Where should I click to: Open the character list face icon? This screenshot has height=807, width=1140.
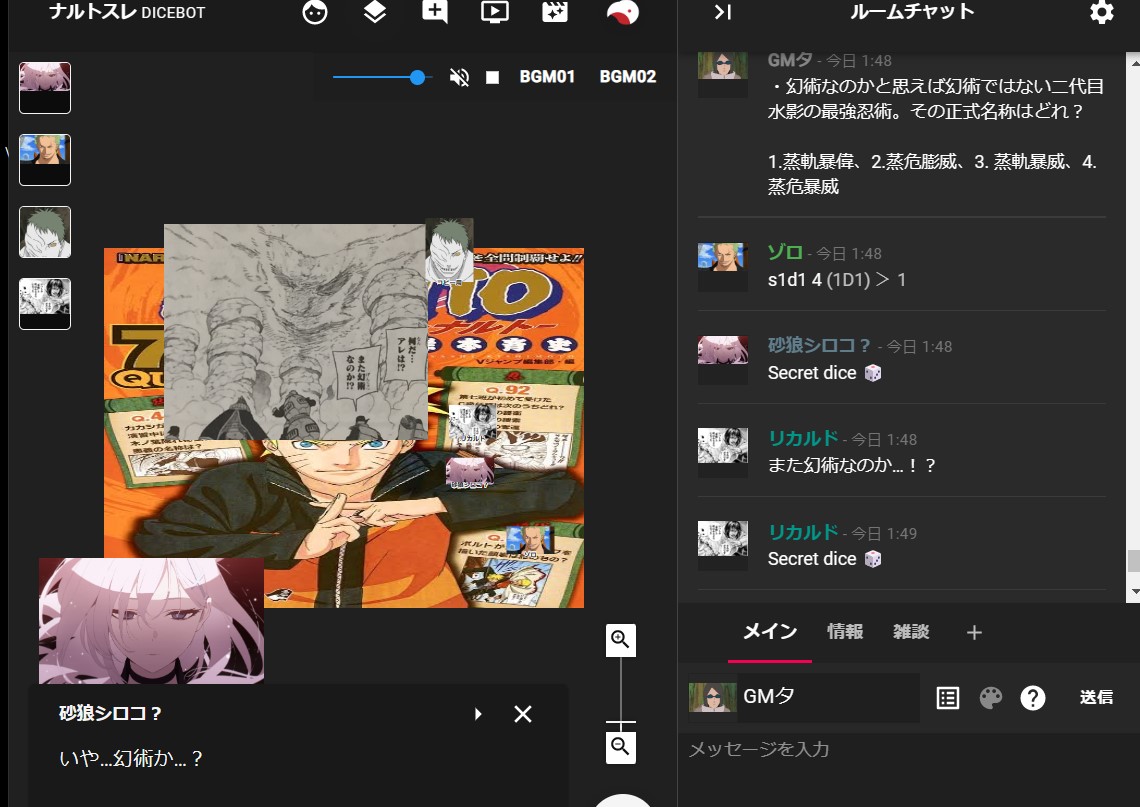pyautogui.click(x=315, y=12)
